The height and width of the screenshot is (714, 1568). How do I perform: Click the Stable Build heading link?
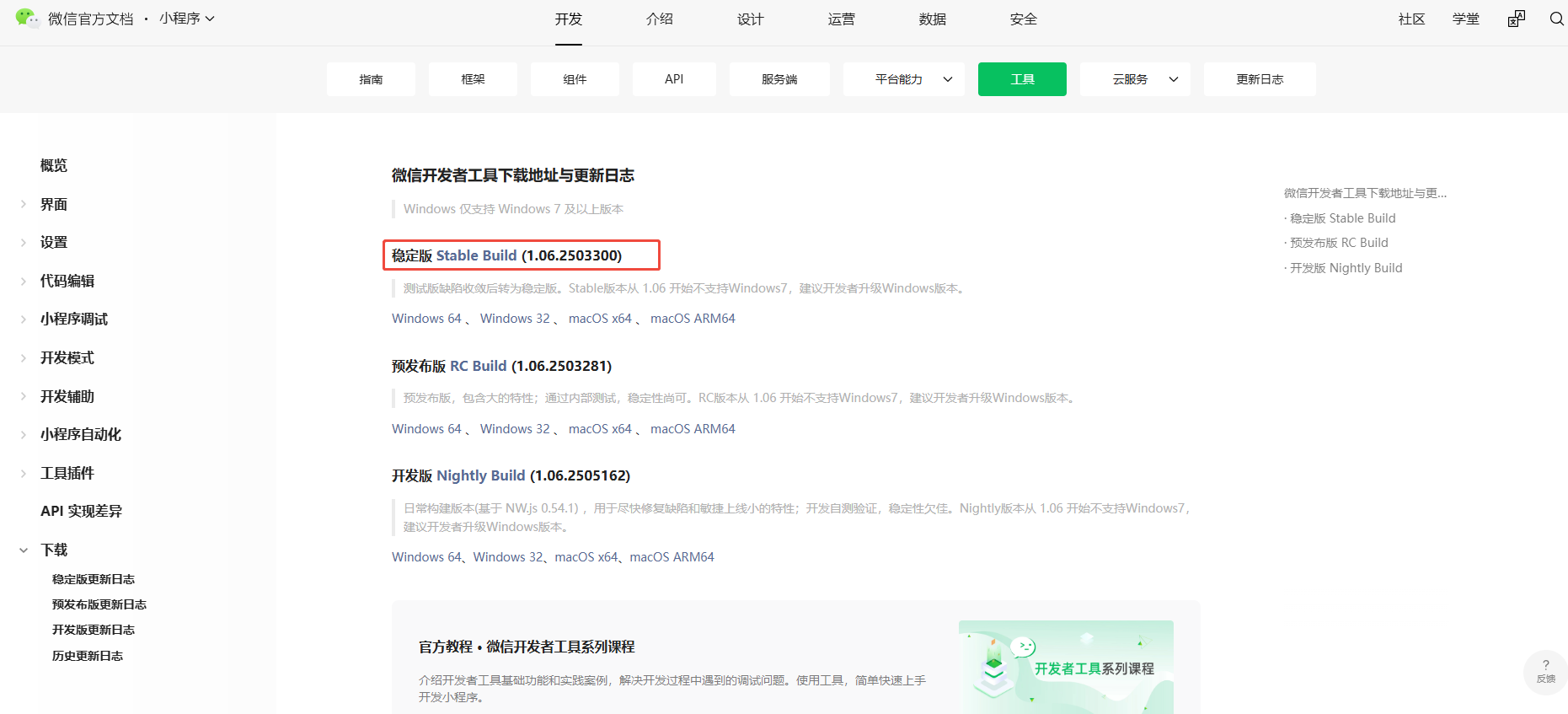(476, 255)
